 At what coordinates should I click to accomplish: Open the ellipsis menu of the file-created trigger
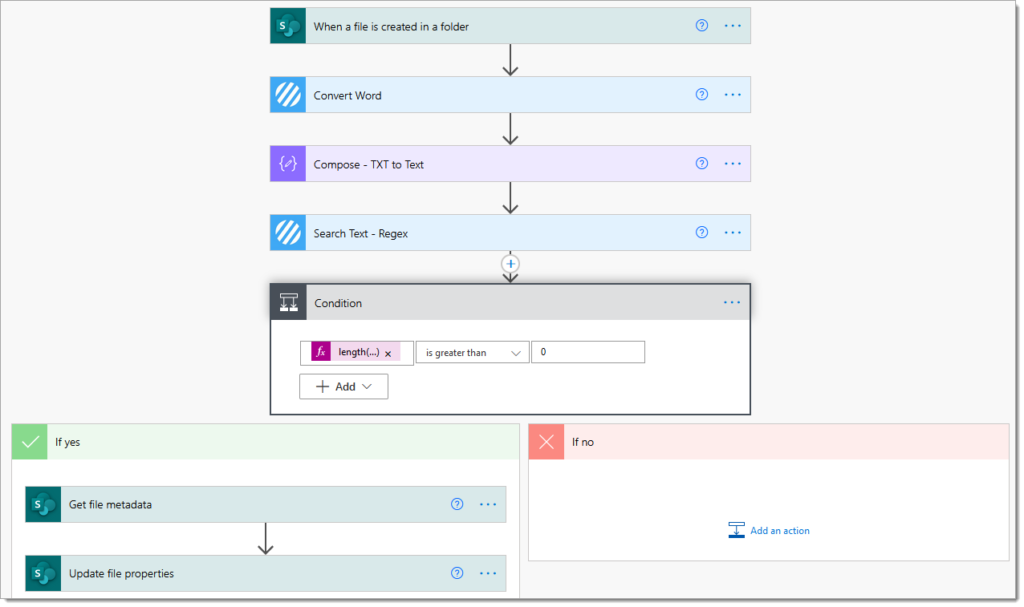pyautogui.click(x=733, y=25)
